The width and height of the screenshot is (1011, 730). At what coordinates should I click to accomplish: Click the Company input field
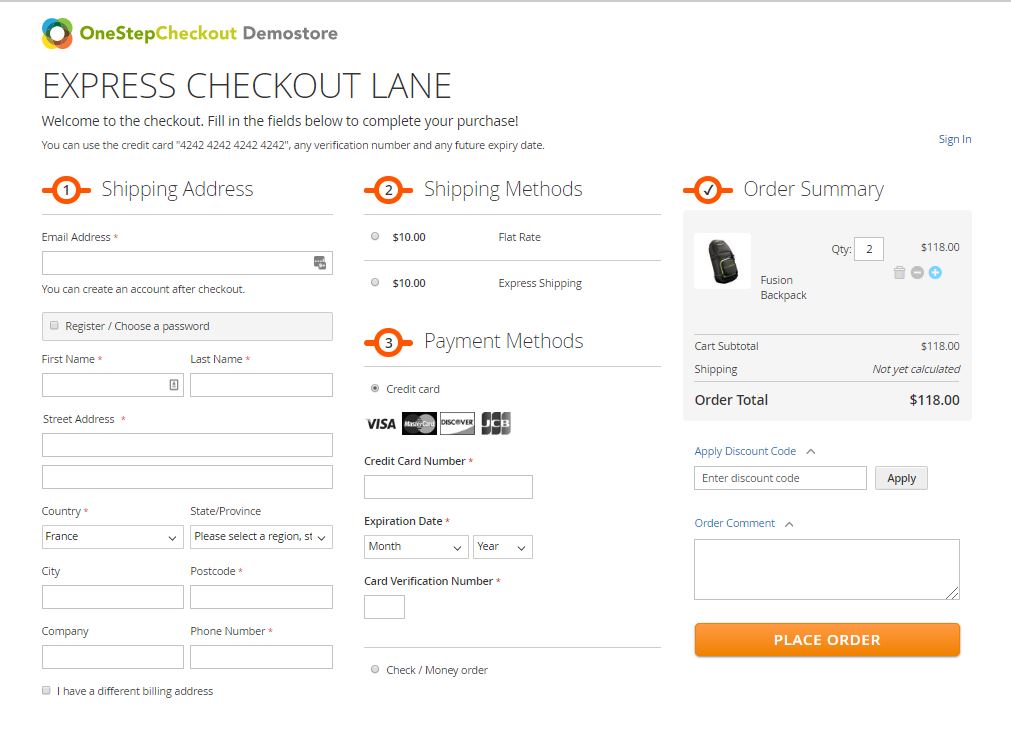(x=112, y=657)
